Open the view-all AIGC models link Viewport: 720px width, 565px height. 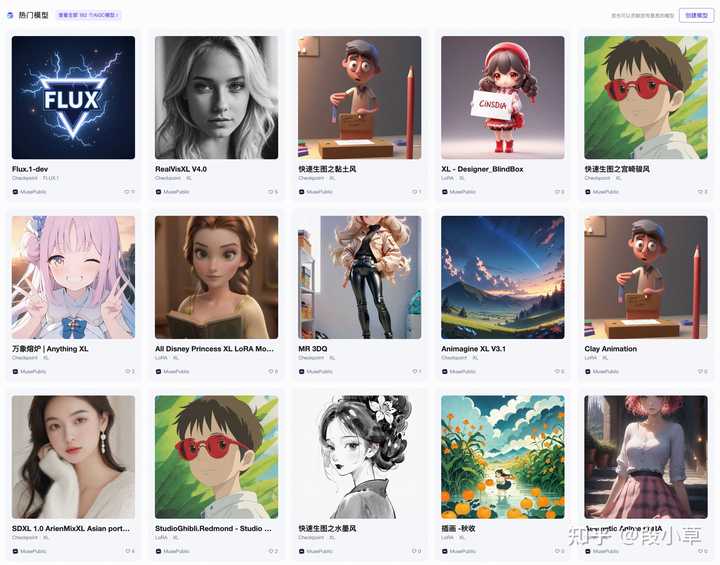tap(88, 15)
